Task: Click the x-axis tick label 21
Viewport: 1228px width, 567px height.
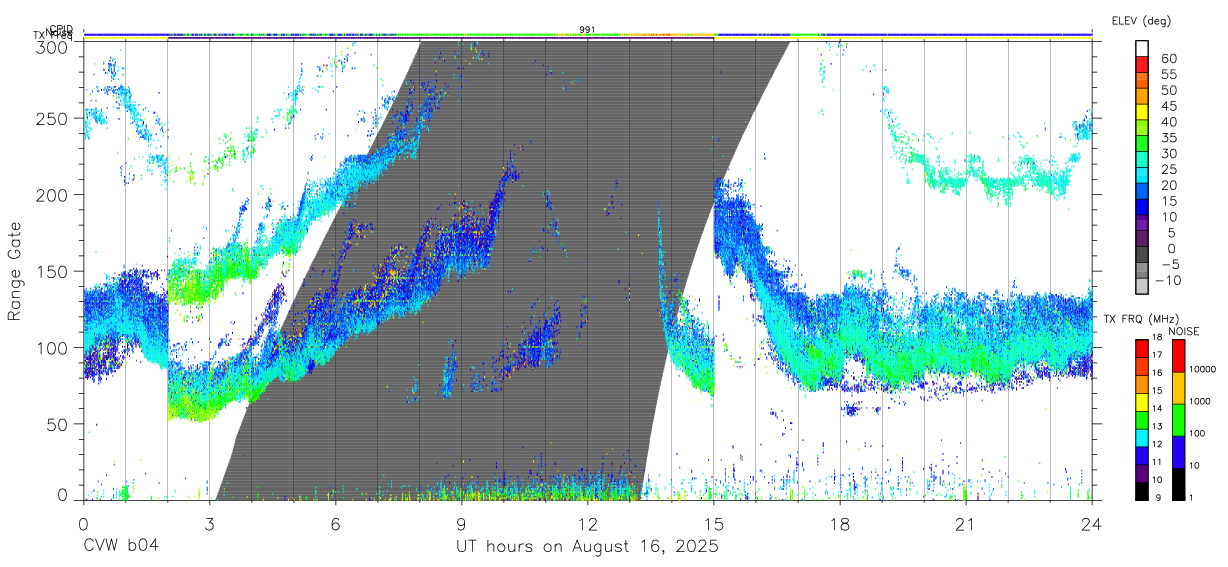Action: [x=966, y=524]
